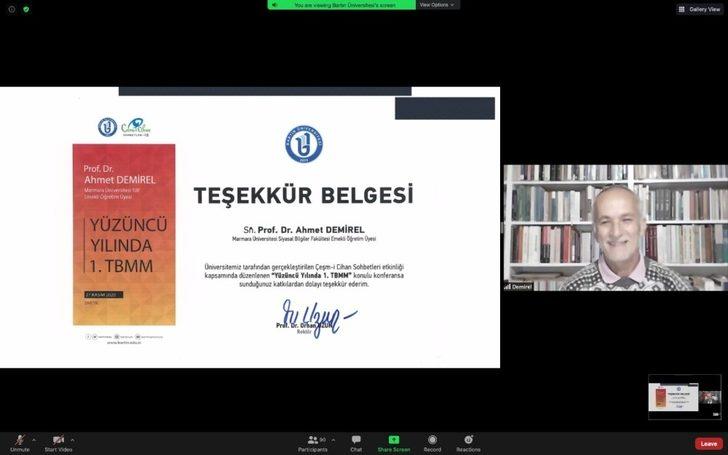Click the Sn. Prof. Dr. Ahmet DEMİREL name

304,230
